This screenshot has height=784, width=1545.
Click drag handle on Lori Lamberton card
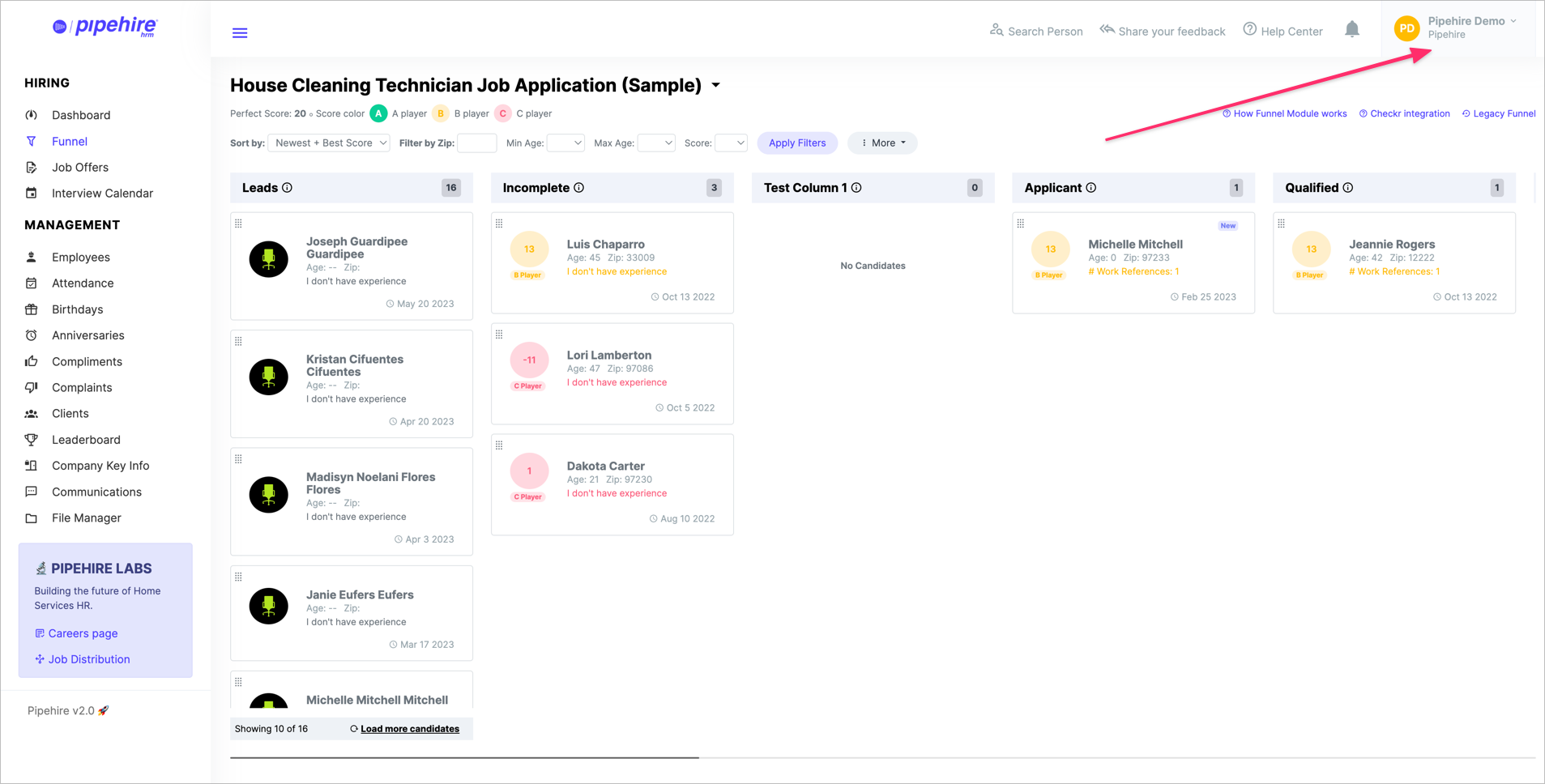pyautogui.click(x=499, y=334)
